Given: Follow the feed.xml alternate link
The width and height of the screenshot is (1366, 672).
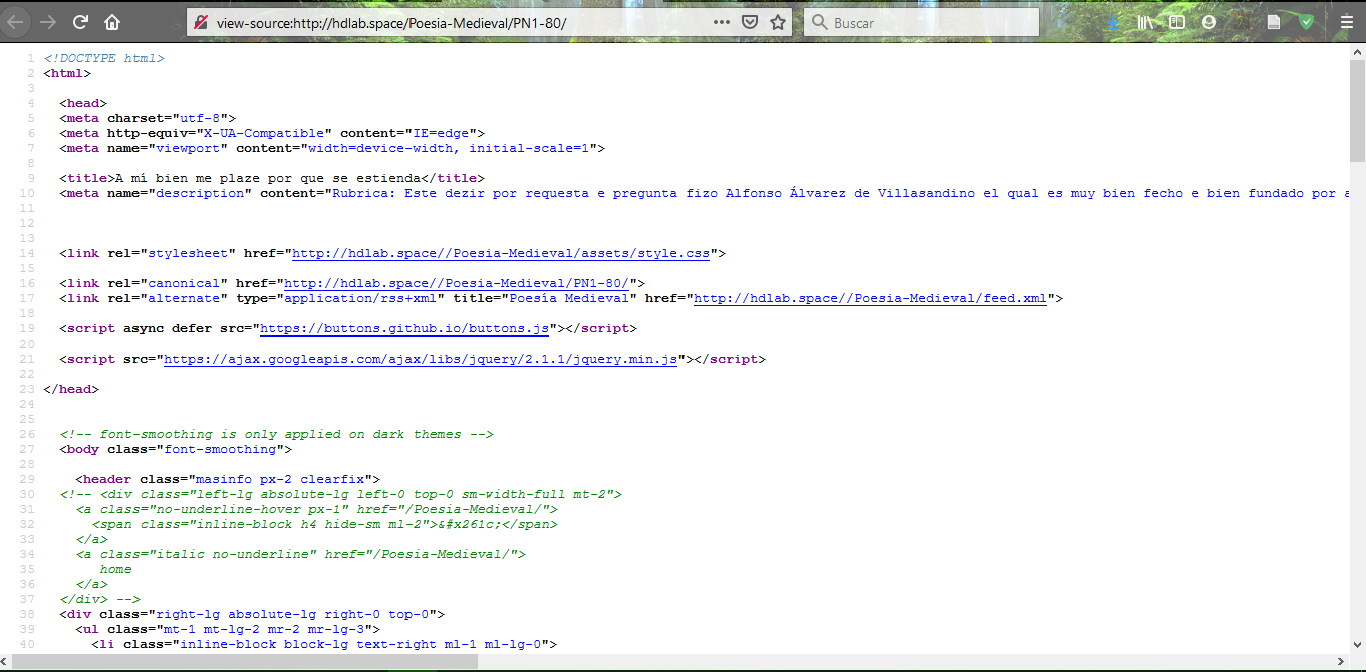Looking at the screenshot, I should [869, 298].
